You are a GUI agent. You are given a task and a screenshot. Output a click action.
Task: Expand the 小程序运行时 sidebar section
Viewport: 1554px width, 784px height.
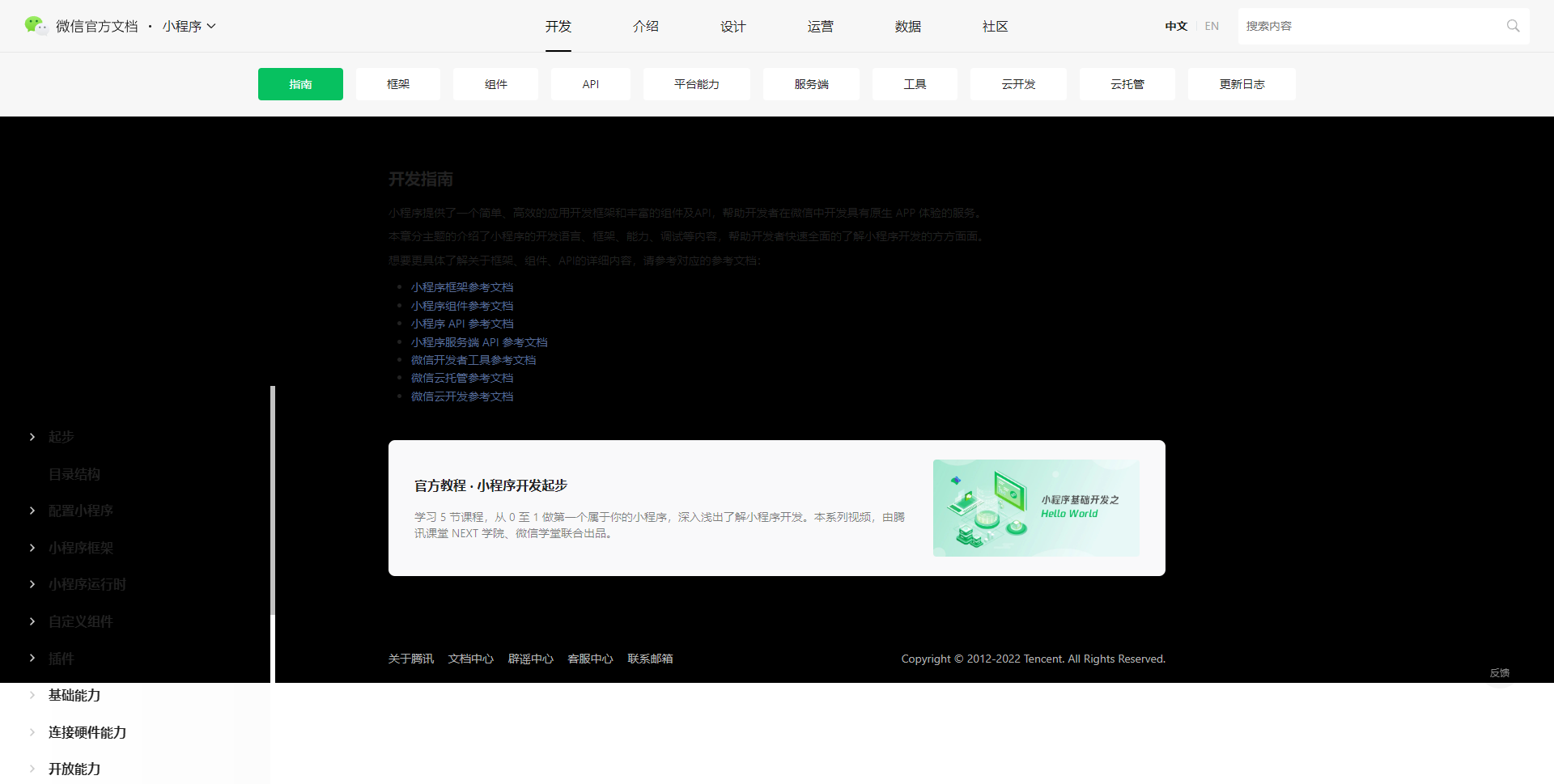click(87, 584)
